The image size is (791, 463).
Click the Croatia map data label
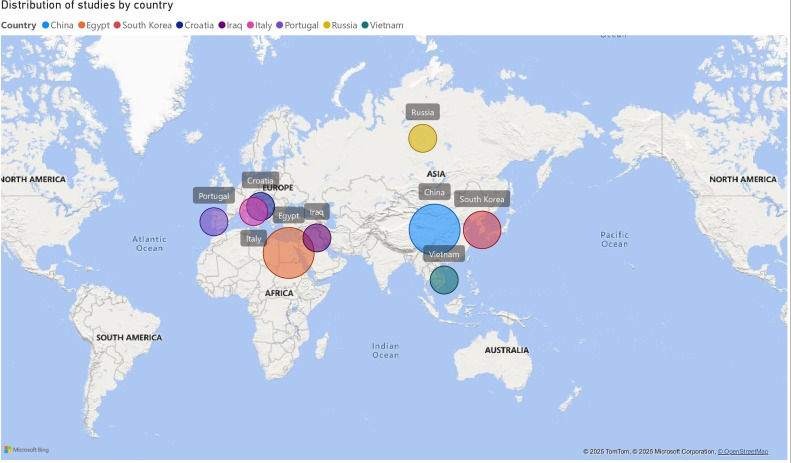pyautogui.click(x=260, y=180)
